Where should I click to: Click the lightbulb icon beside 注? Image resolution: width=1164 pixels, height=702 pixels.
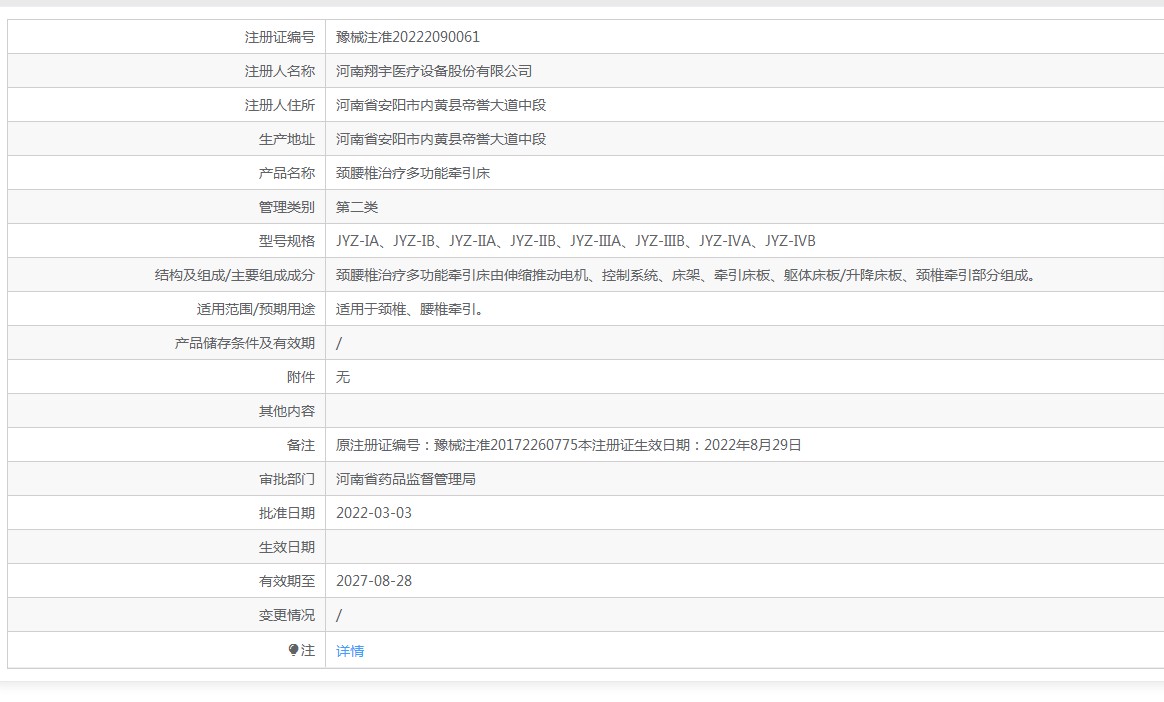293,650
